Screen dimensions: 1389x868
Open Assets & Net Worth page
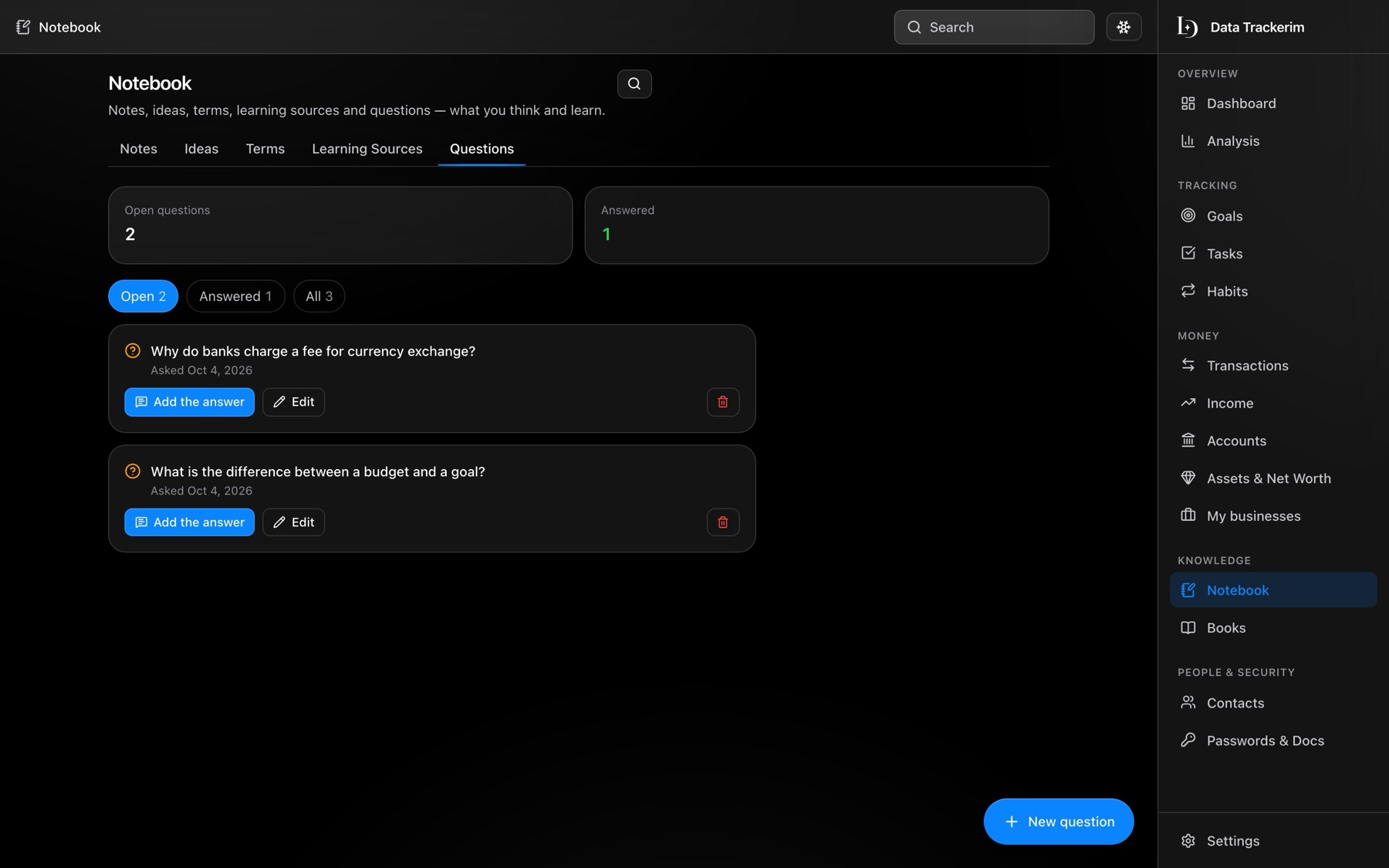(x=1273, y=478)
